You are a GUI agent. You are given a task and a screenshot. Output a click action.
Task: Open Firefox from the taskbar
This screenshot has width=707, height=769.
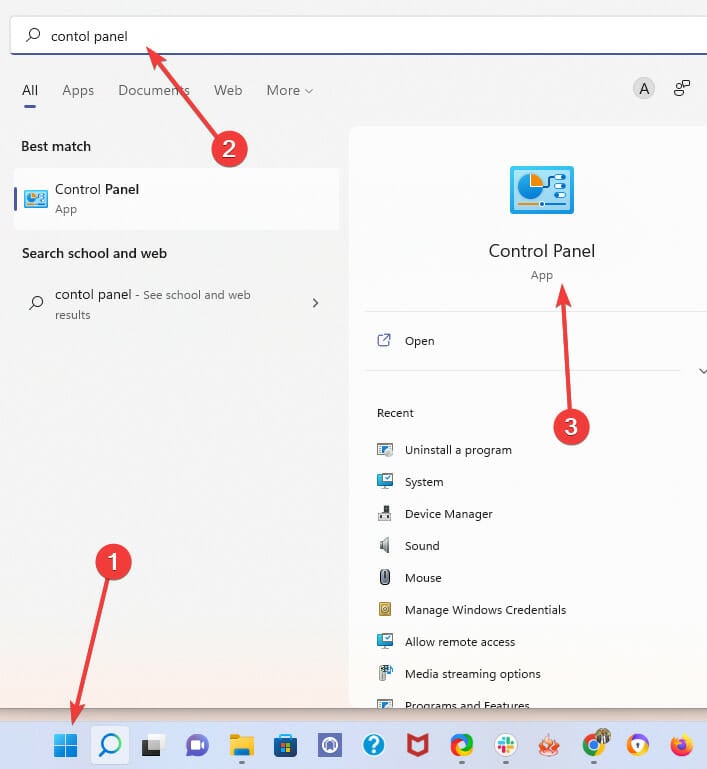pos(682,745)
